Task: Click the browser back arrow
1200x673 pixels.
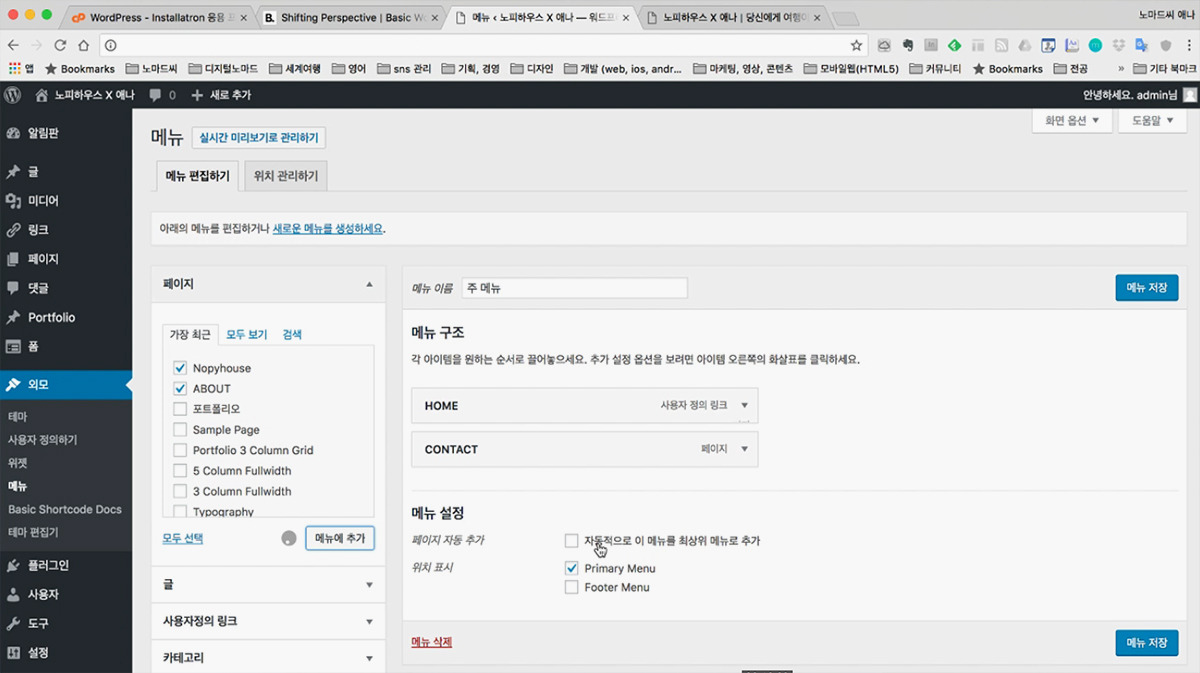Action: pos(13,45)
